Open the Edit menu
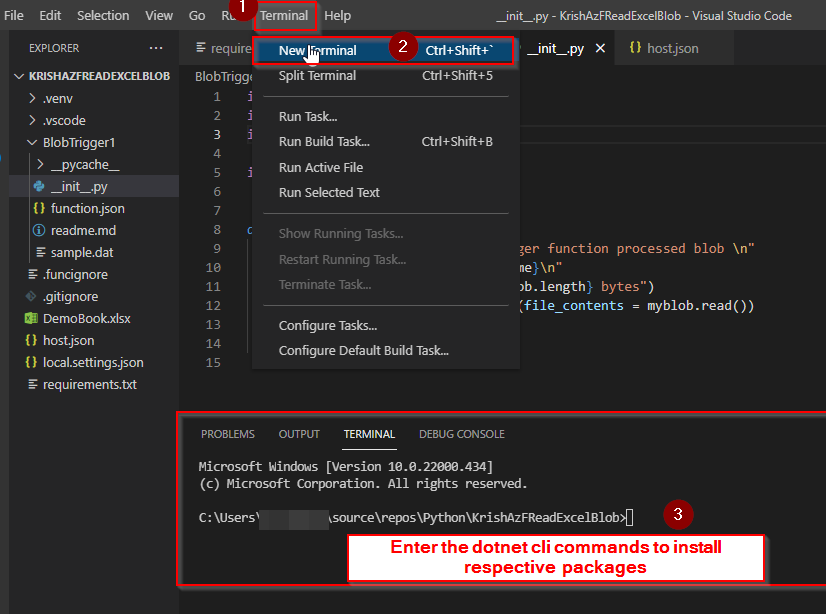The width and height of the screenshot is (826, 614). (50, 15)
